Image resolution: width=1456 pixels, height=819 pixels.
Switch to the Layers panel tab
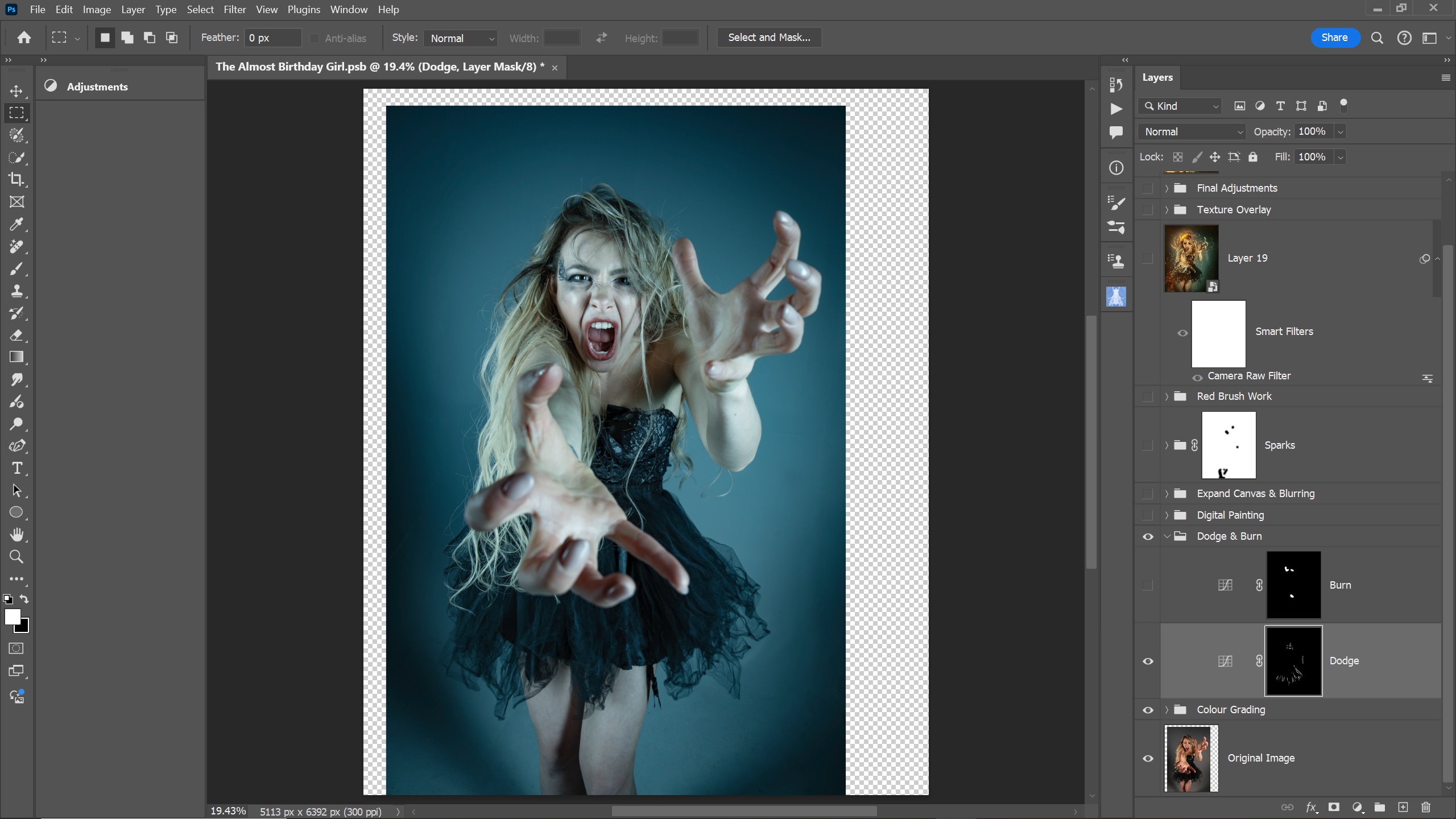pos(1157,77)
